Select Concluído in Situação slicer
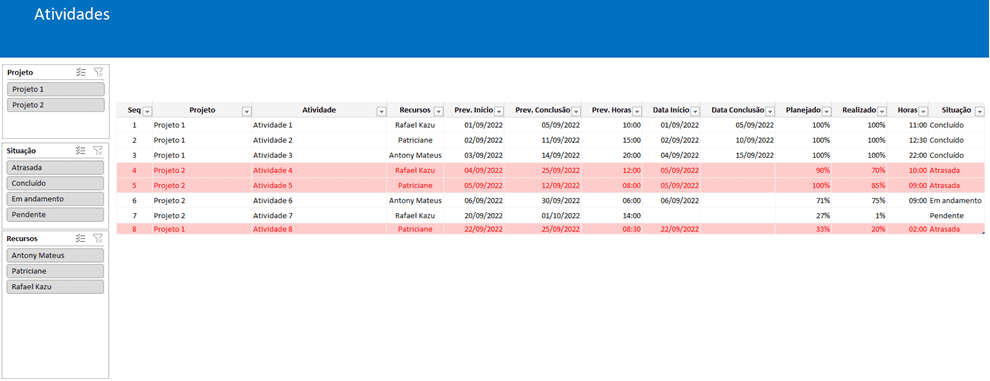The image size is (990, 381). (x=56, y=183)
